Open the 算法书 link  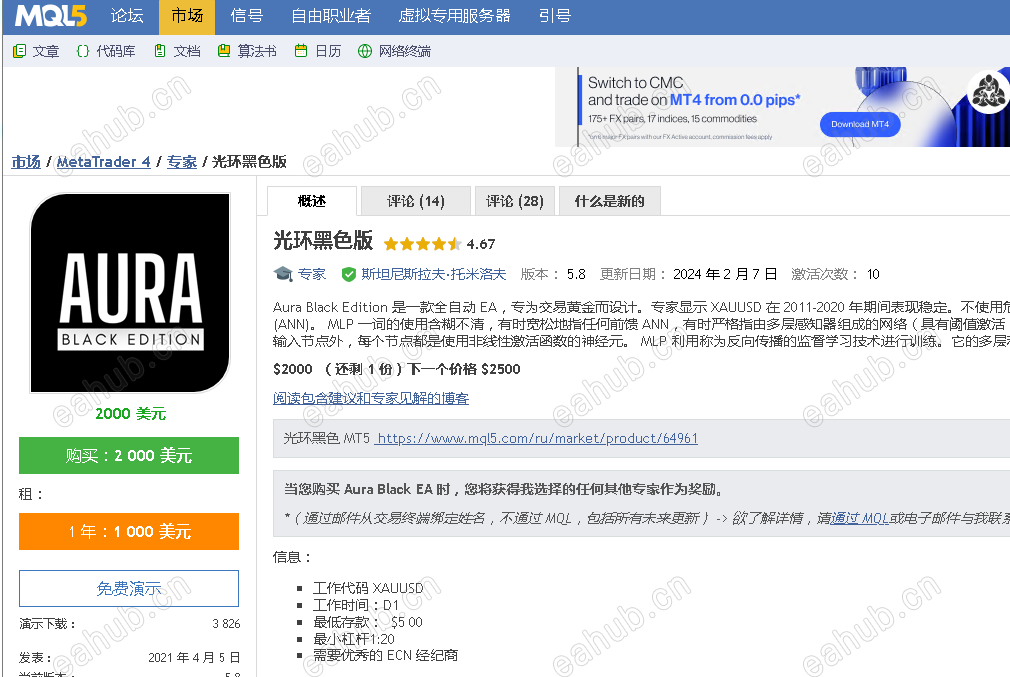257,51
